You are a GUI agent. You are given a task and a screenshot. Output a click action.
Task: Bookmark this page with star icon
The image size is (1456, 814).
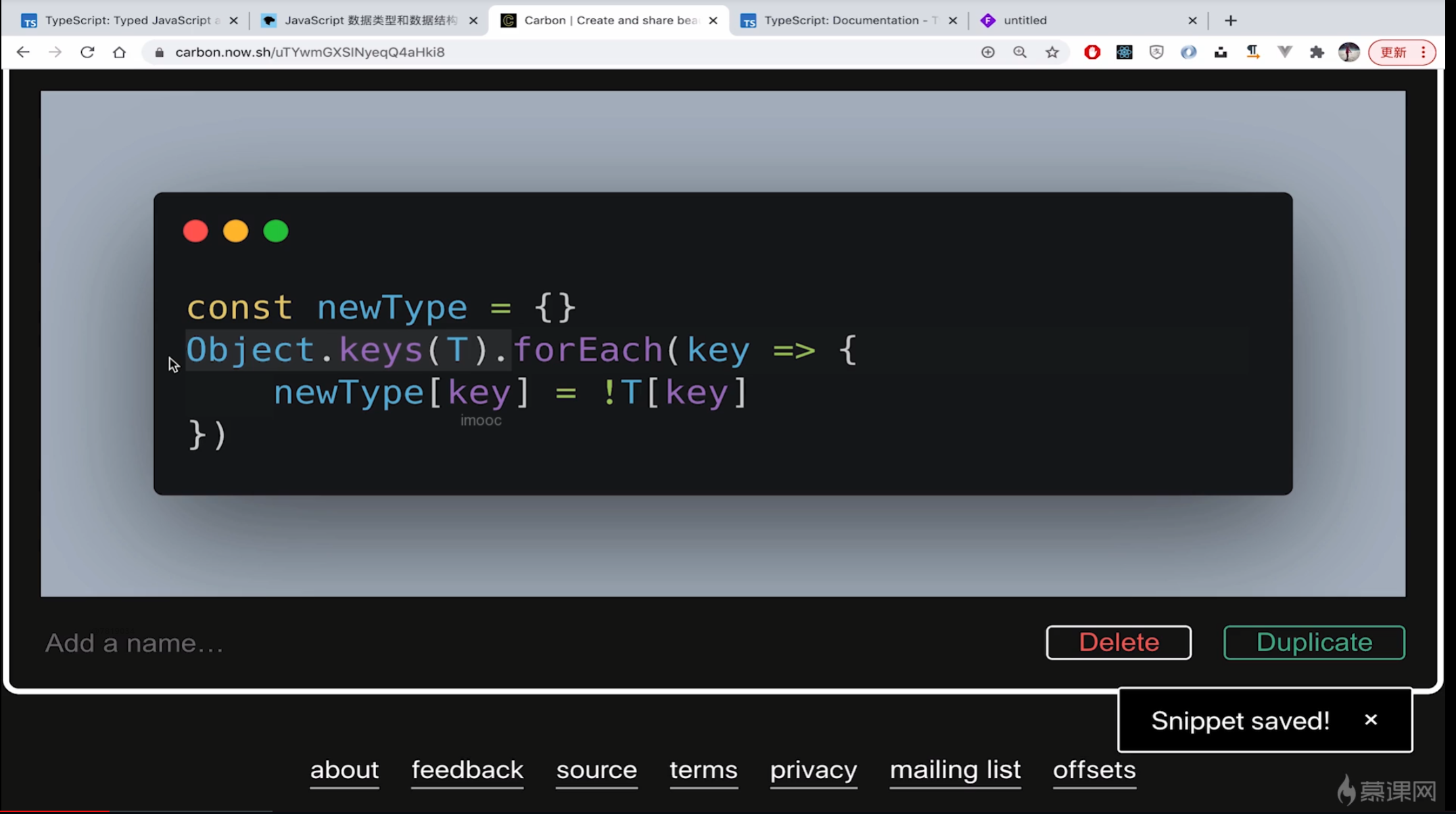(1052, 52)
